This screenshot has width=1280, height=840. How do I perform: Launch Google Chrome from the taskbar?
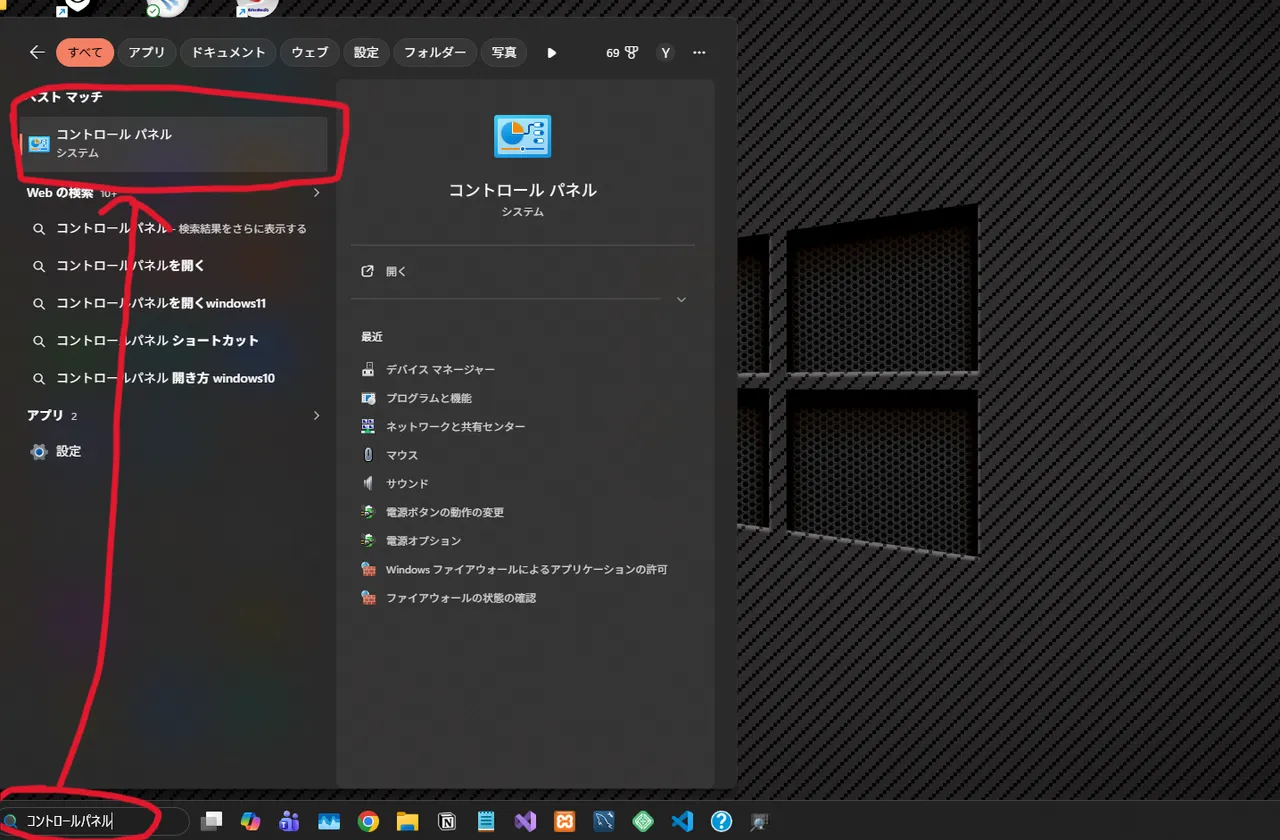click(x=368, y=821)
